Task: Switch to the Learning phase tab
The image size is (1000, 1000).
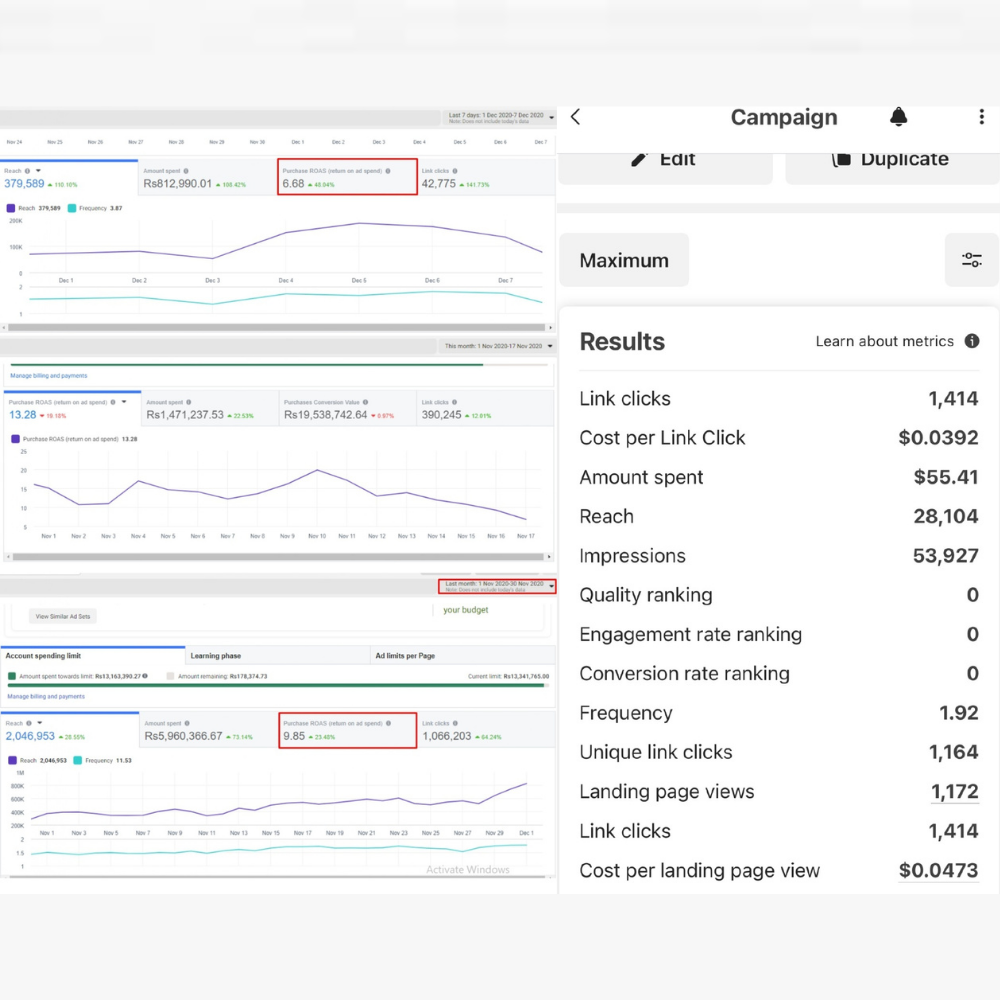Action: 215,656
